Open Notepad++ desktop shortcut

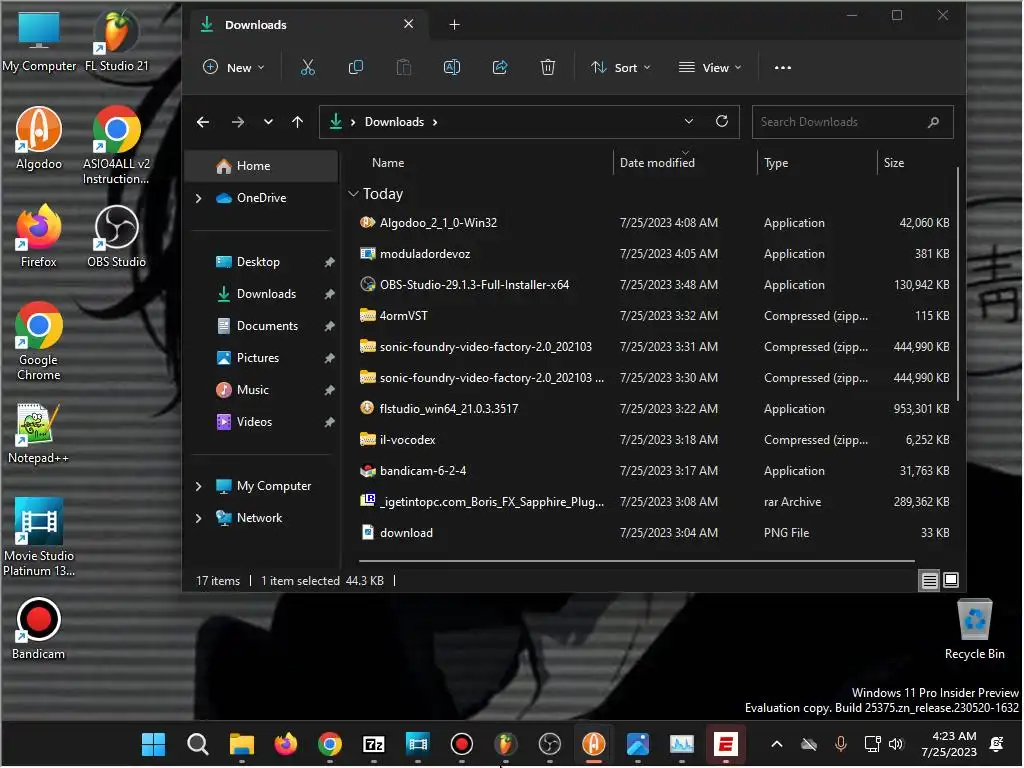pos(39,433)
